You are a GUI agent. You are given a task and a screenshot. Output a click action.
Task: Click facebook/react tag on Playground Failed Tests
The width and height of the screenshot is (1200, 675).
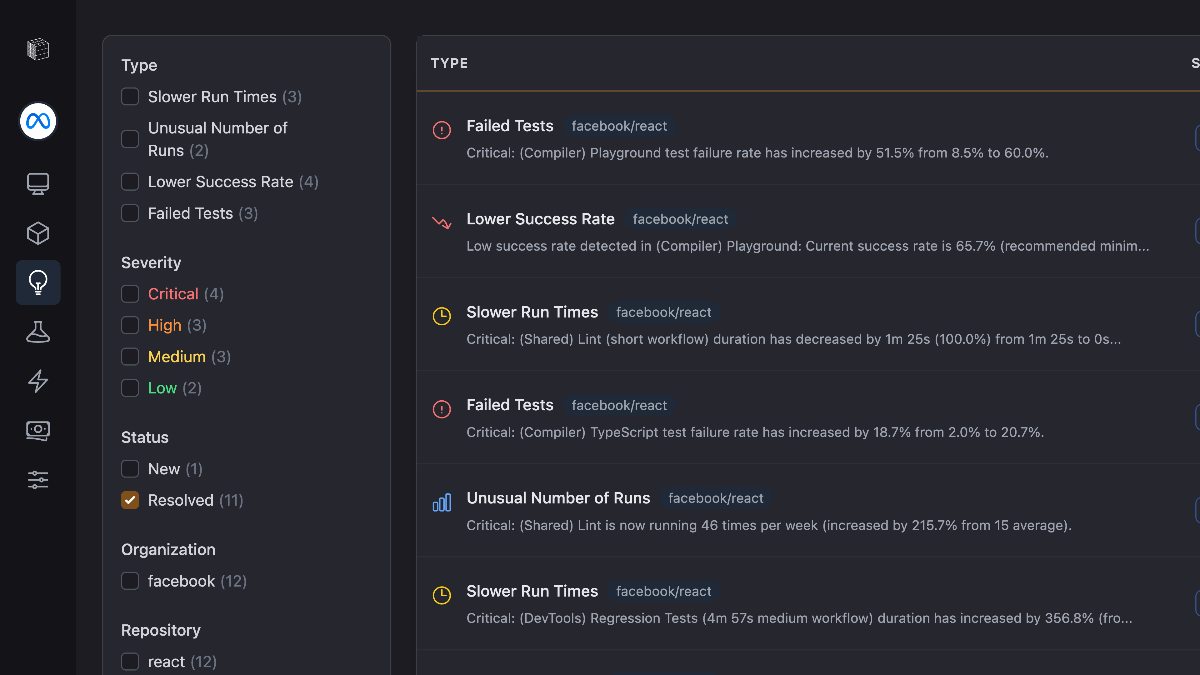point(619,126)
